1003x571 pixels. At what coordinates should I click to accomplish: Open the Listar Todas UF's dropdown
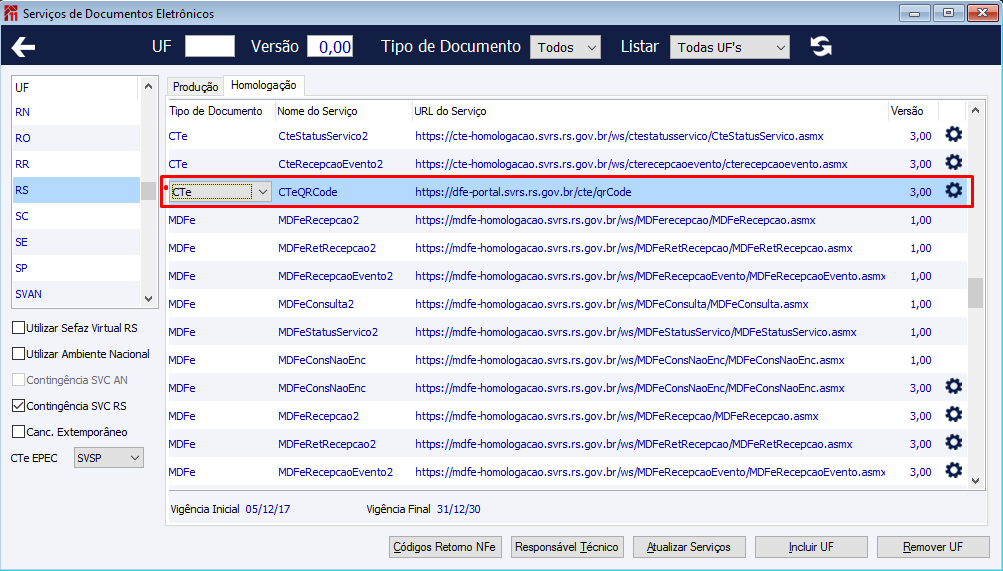pos(730,47)
